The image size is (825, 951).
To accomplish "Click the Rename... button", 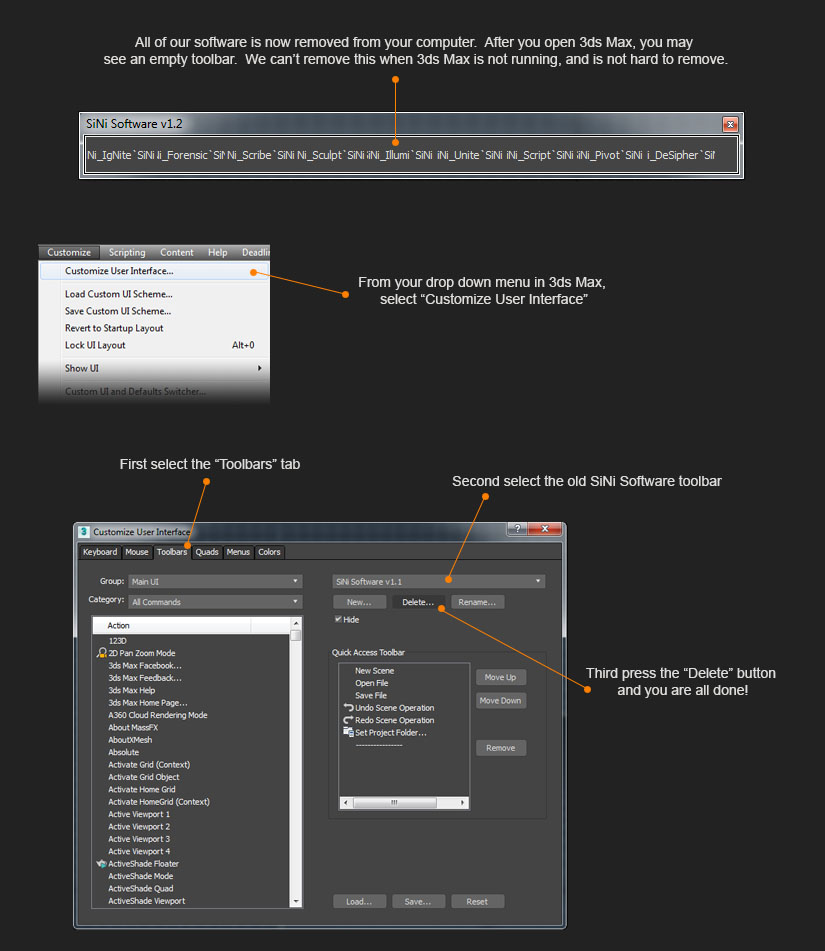I will tap(477, 602).
